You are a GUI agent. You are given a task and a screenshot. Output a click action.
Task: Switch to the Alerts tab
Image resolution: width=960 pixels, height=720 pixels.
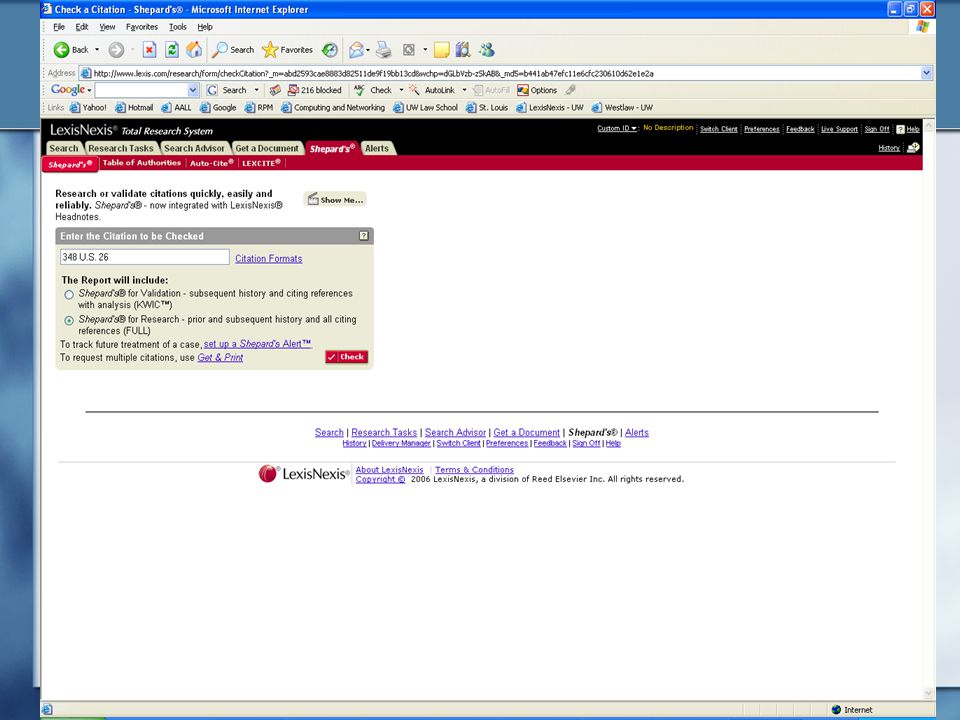(377, 148)
